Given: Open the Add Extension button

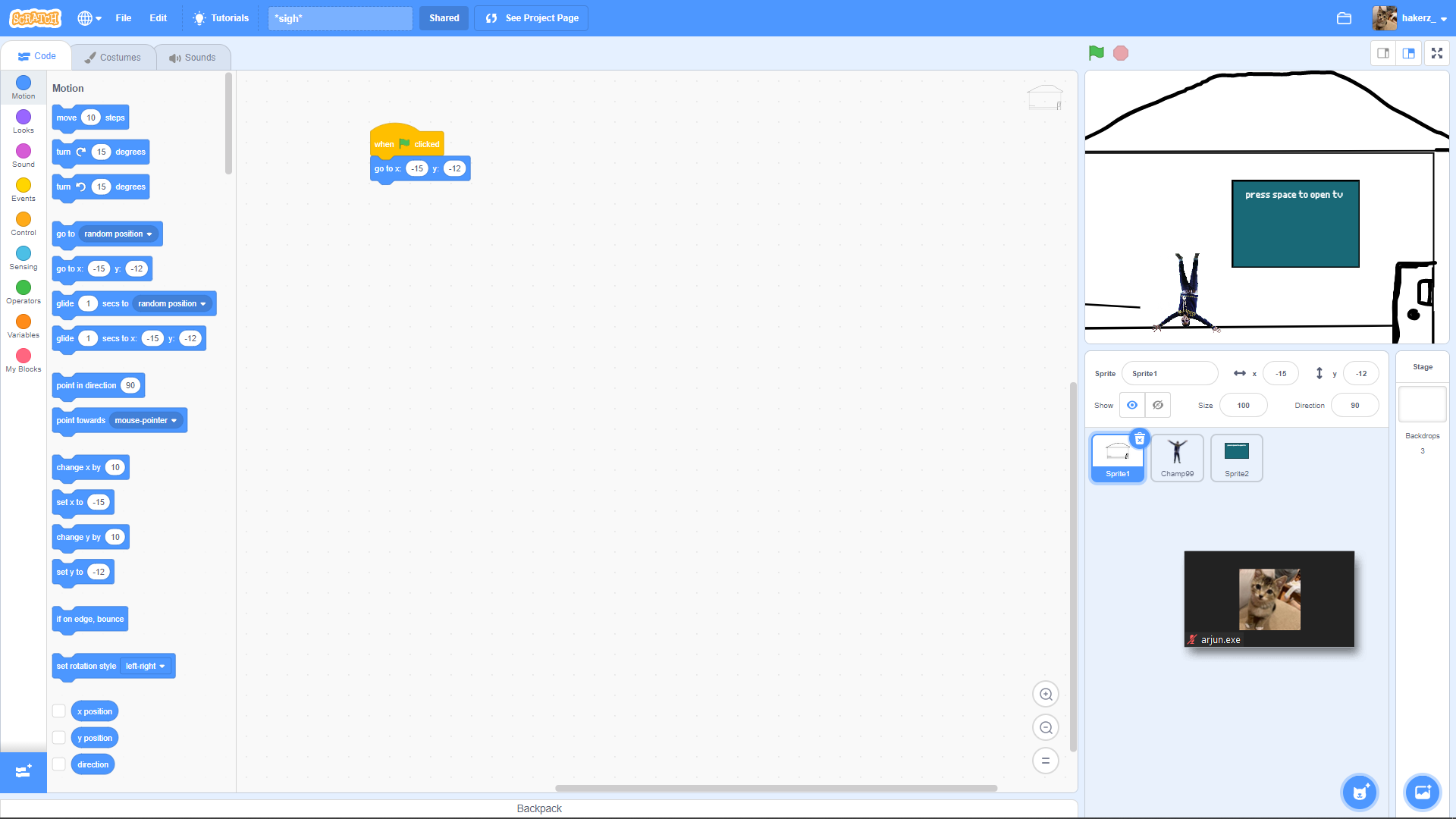Looking at the screenshot, I should [23, 772].
